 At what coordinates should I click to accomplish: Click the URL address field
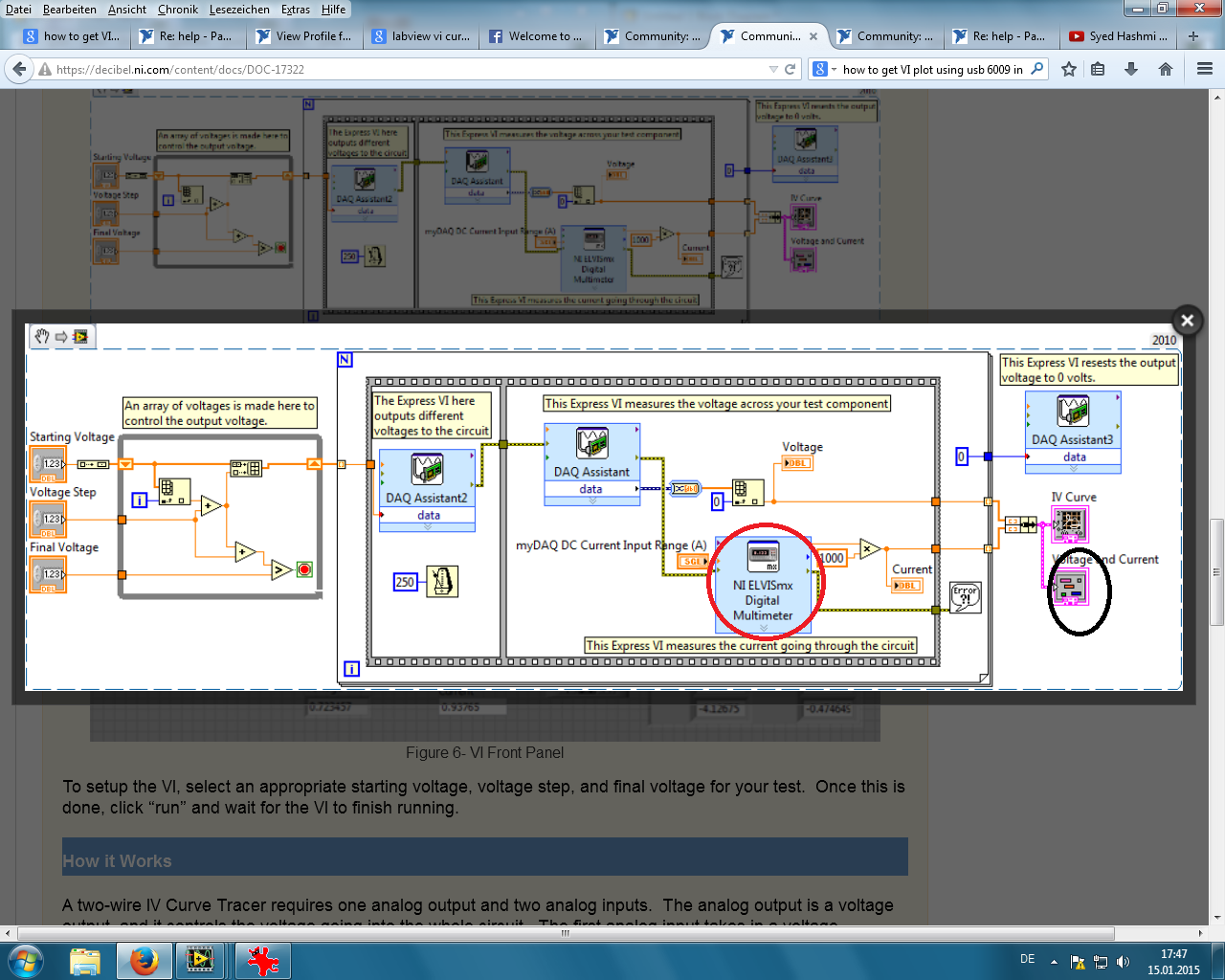tap(410, 69)
